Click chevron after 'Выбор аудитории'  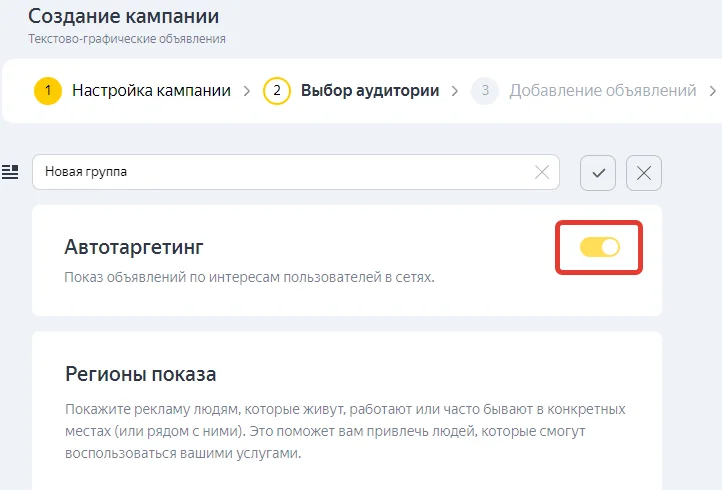pyautogui.click(x=455, y=91)
